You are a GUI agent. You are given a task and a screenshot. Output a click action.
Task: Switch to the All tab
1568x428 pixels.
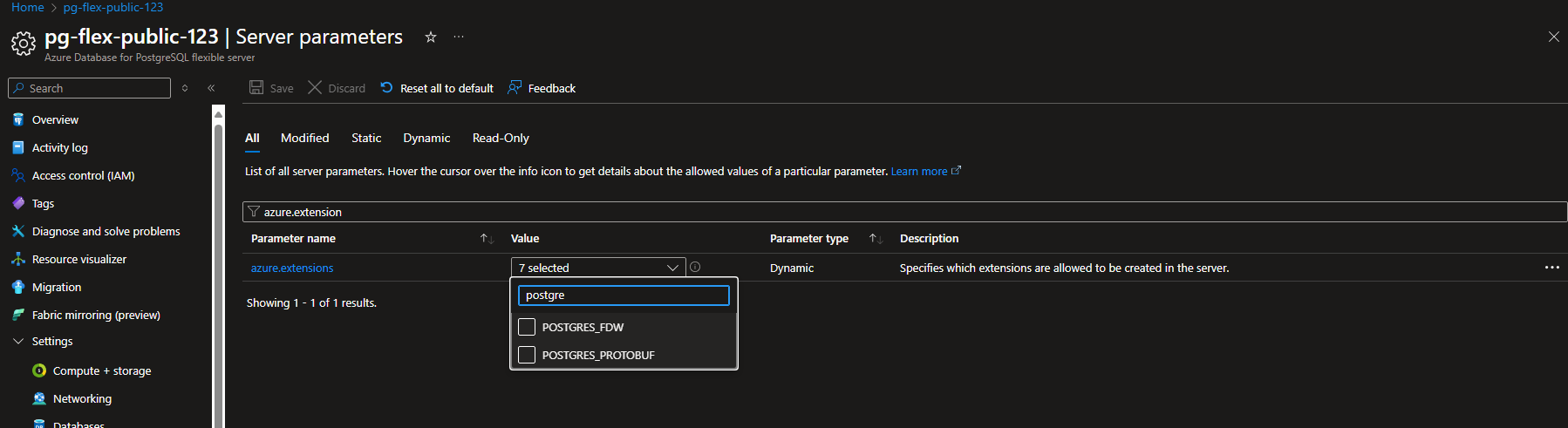pos(252,138)
